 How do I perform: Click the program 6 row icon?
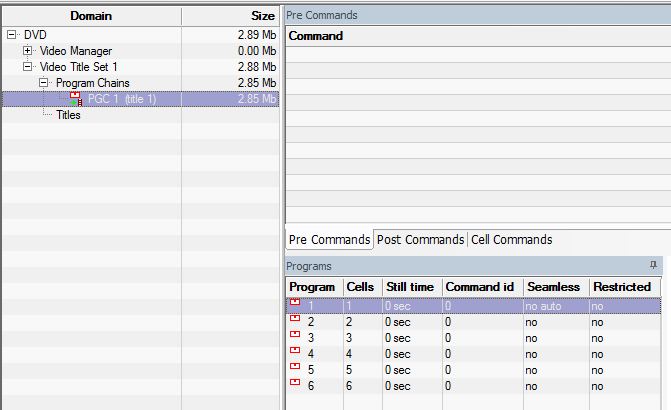coord(295,382)
